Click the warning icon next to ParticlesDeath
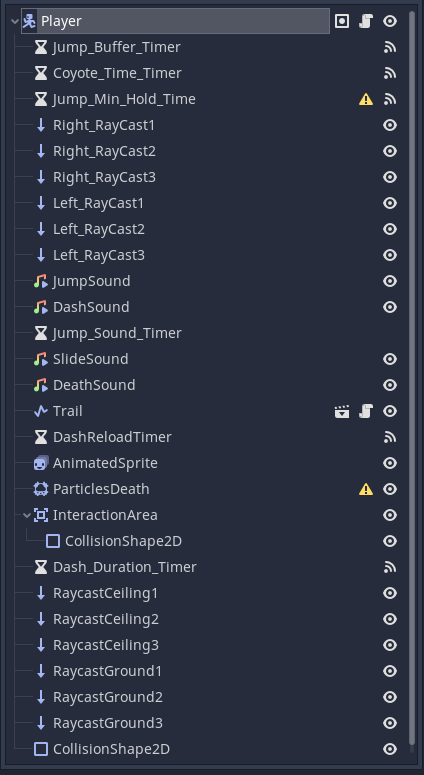 (366, 489)
